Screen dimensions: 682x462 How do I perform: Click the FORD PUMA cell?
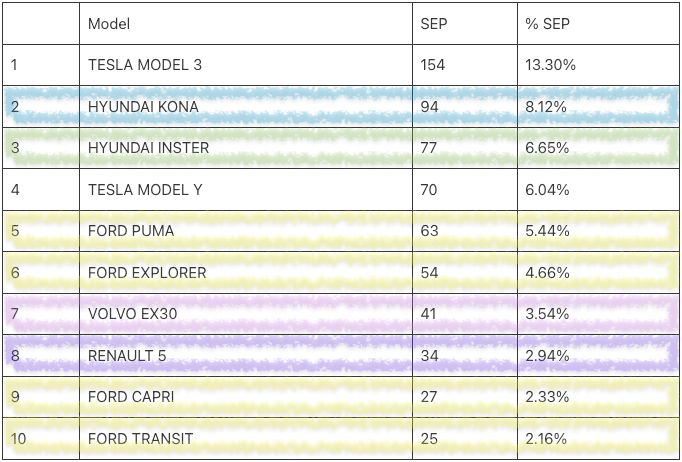click(x=131, y=231)
